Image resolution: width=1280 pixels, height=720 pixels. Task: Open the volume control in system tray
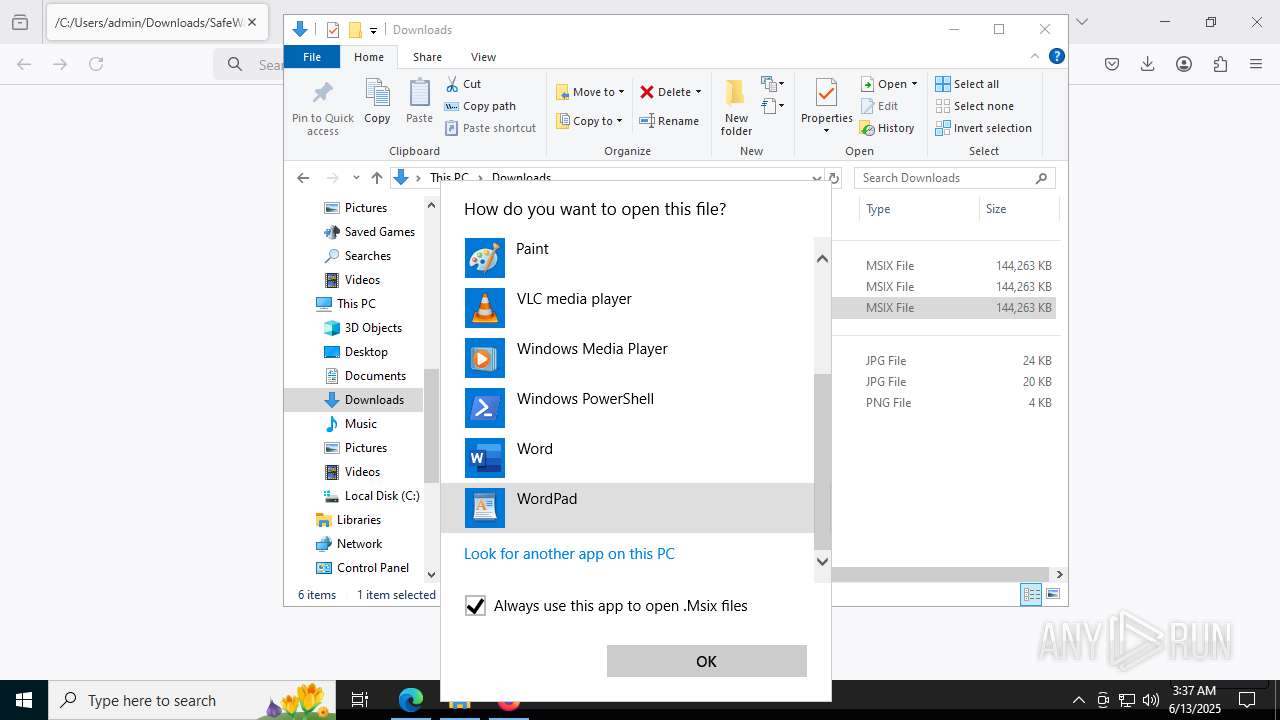coord(1151,700)
